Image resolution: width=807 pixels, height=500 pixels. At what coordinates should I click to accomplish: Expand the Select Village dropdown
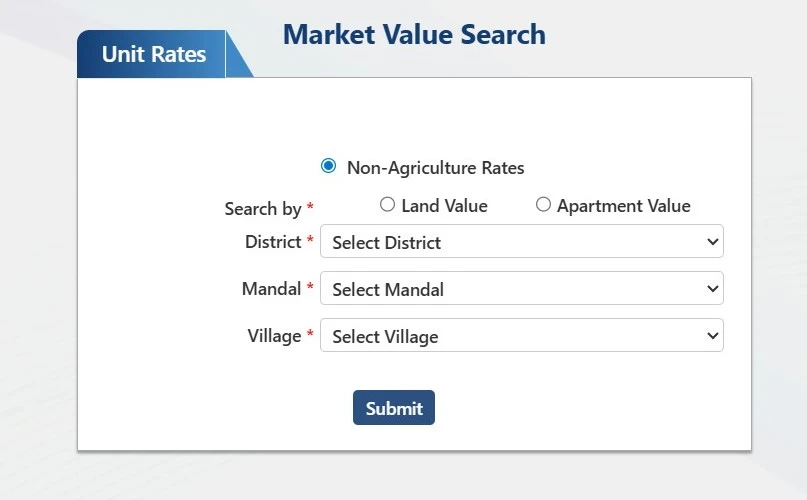[x=520, y=336]
